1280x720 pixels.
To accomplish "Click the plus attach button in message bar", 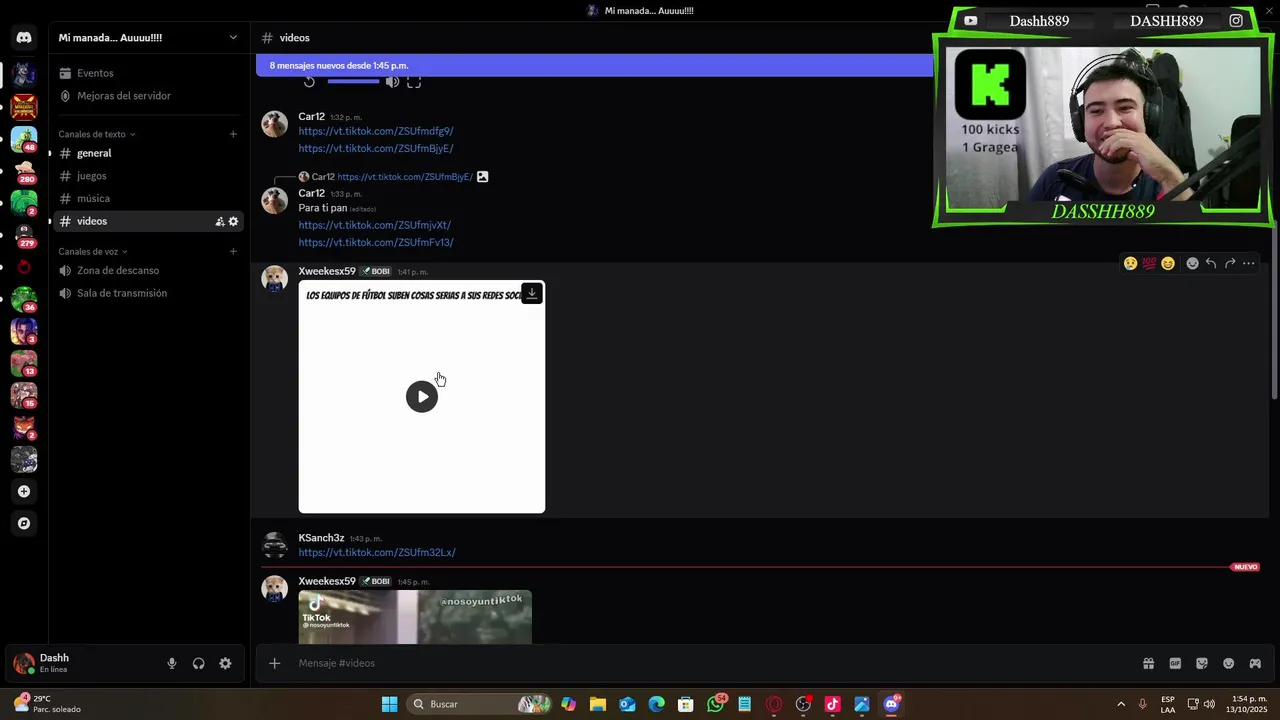I will (275, 663).
